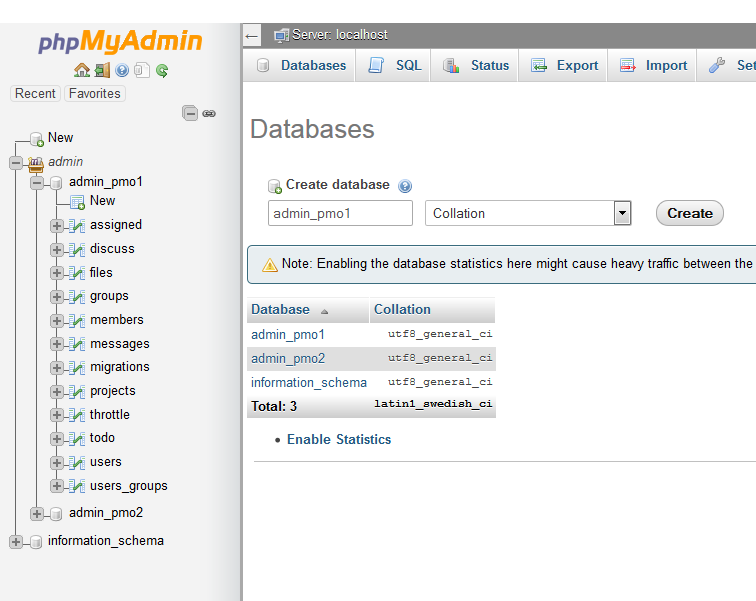
Task: Click the reload navigation panel icon
Action: tap(162, 70)
